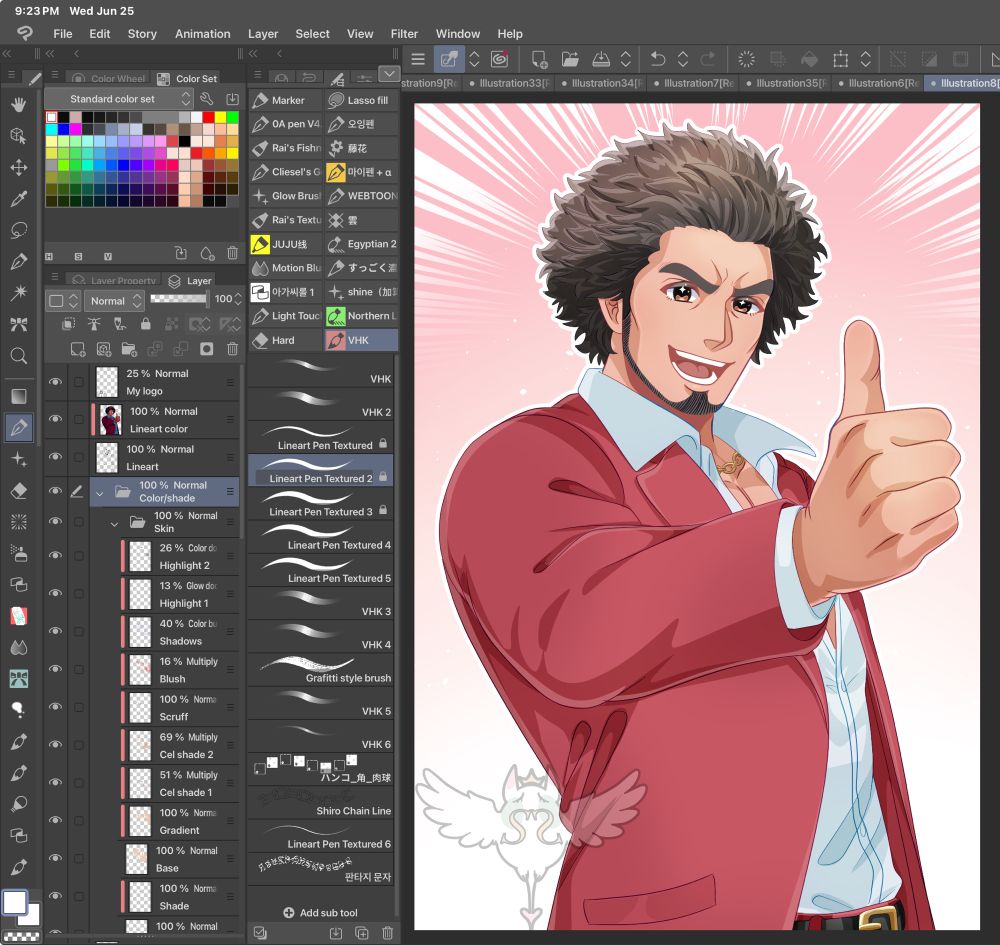Image resolution: width=1000 pixels, height=945 pixels.
Task: Click the new layer folder icon
Action: click(x=129, y=349)
